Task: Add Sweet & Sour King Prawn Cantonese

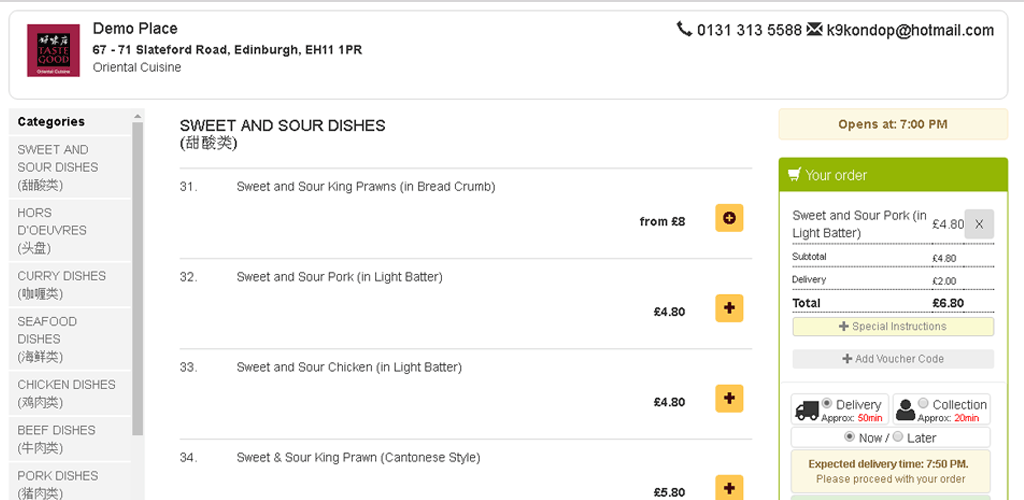Action: pyautogui.click(x=729, y=488)
